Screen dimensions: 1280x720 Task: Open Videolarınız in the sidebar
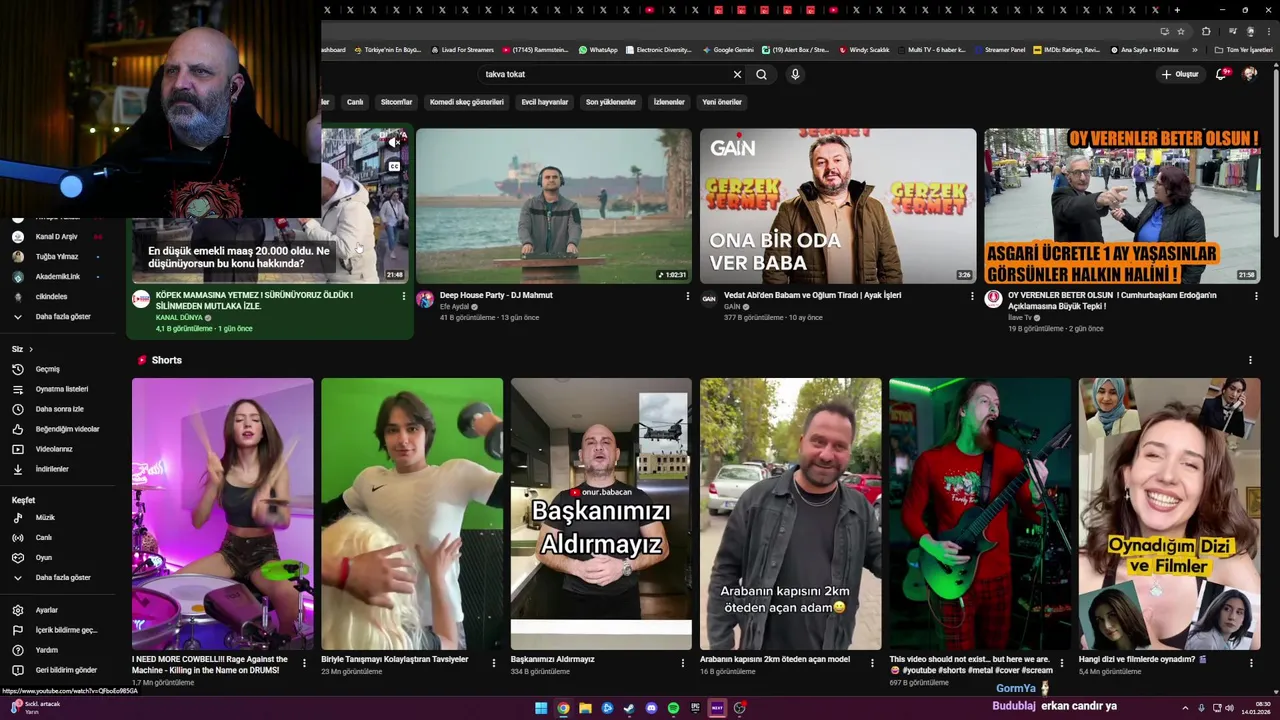pos(58,449)
